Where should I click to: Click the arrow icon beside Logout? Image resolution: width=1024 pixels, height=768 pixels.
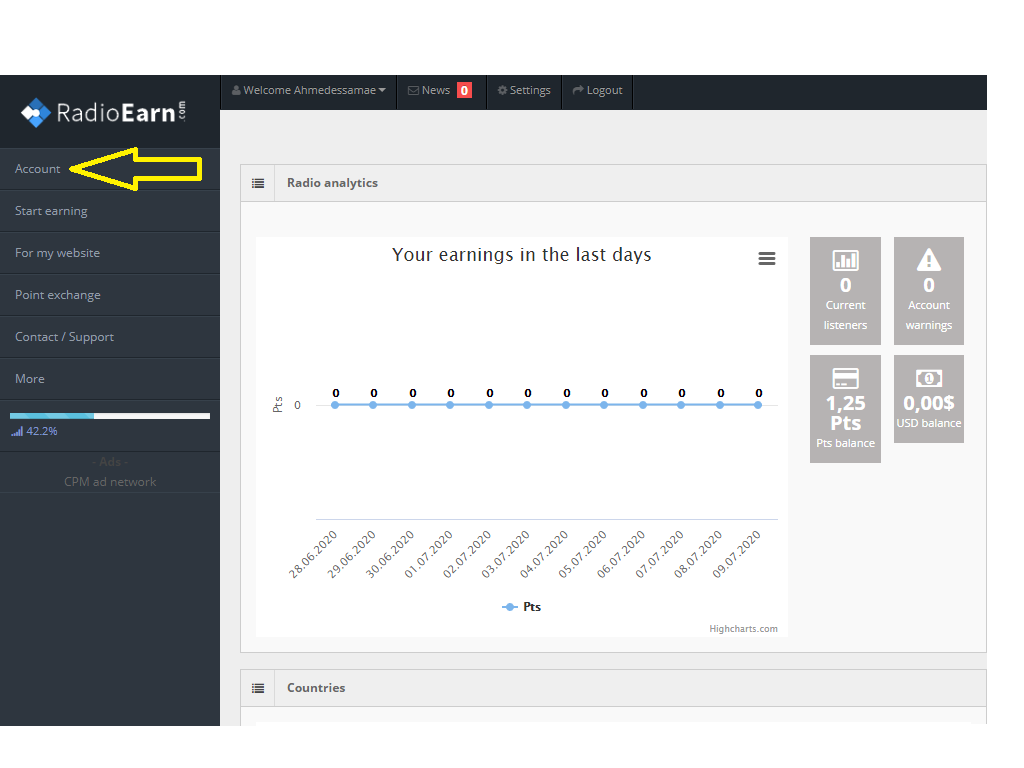click(x=578, y=90)
